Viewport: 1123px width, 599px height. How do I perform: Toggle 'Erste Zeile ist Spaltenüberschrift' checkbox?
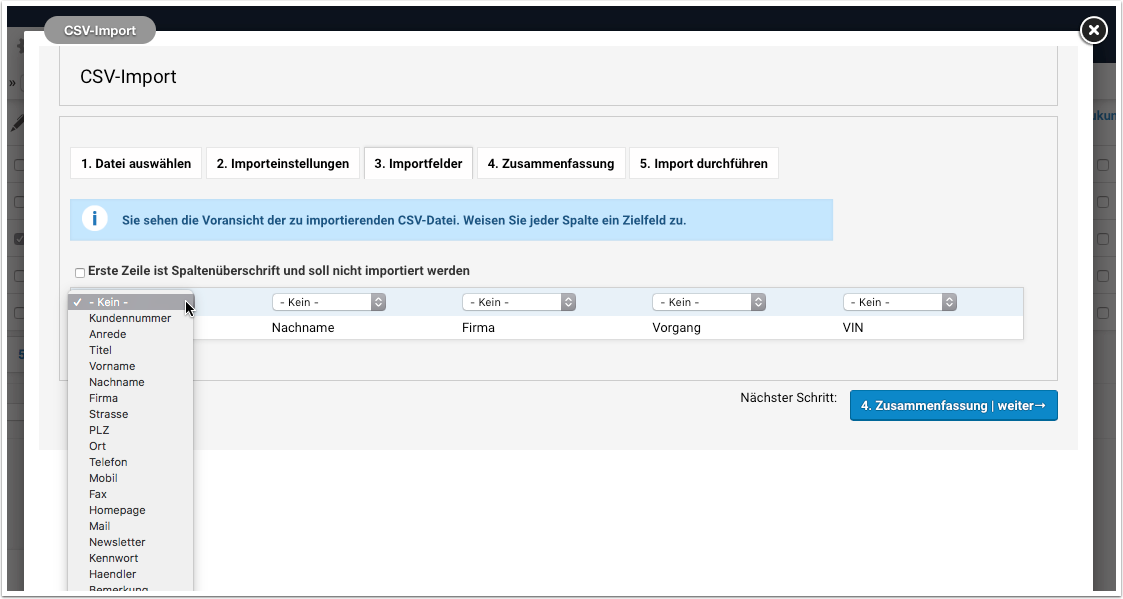(x=80, y=272)
